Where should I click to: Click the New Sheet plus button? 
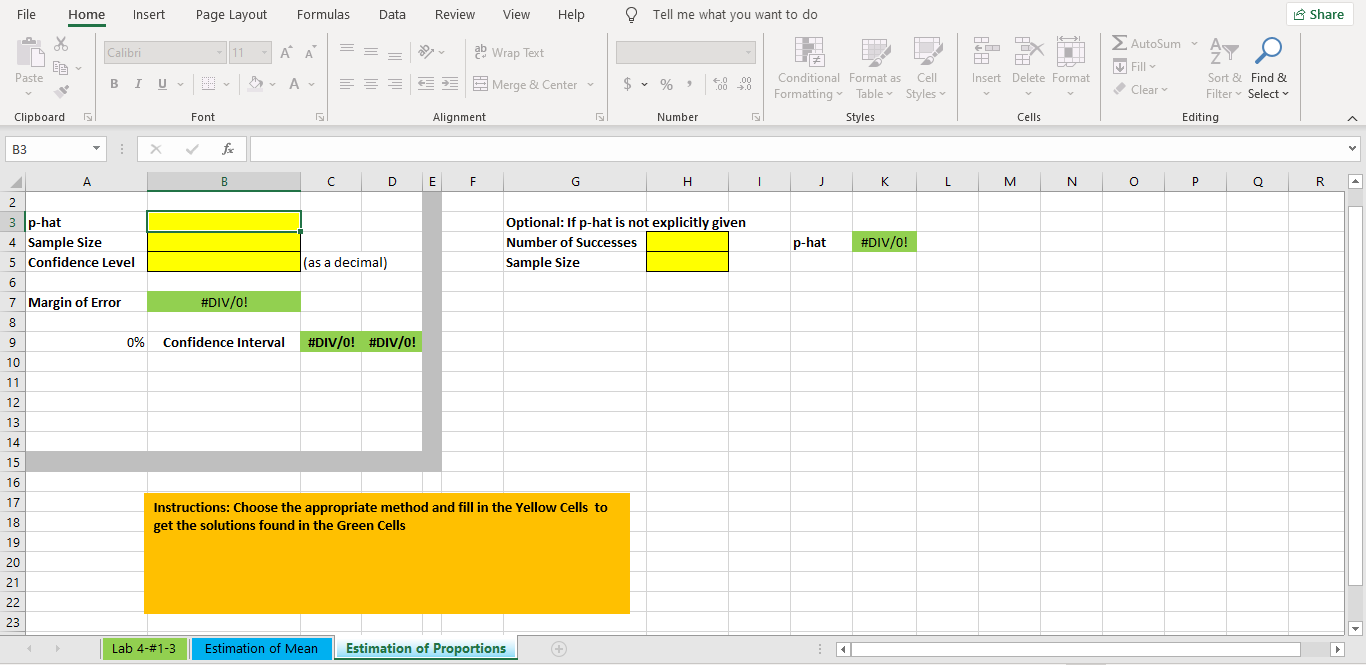click(x=558, y=648)
